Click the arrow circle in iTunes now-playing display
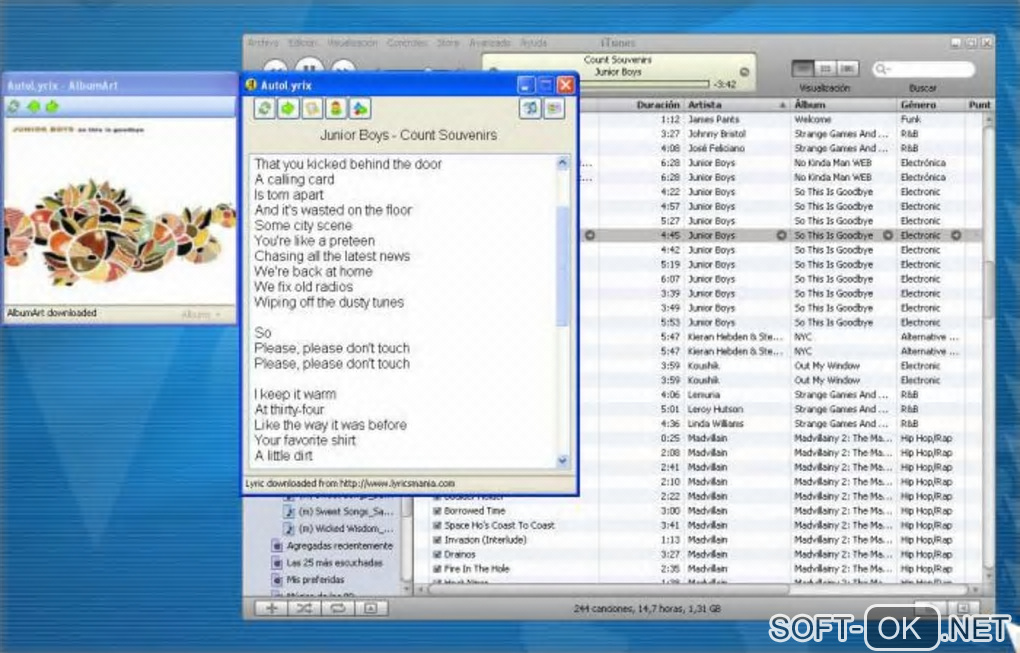Viewport: 1020px width, 653px height. (744, 72)
